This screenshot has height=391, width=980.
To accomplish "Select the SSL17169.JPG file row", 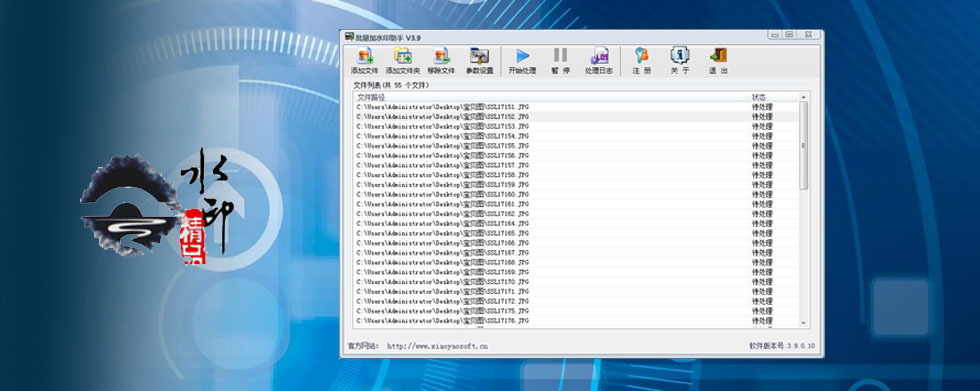I will (576, 272).
